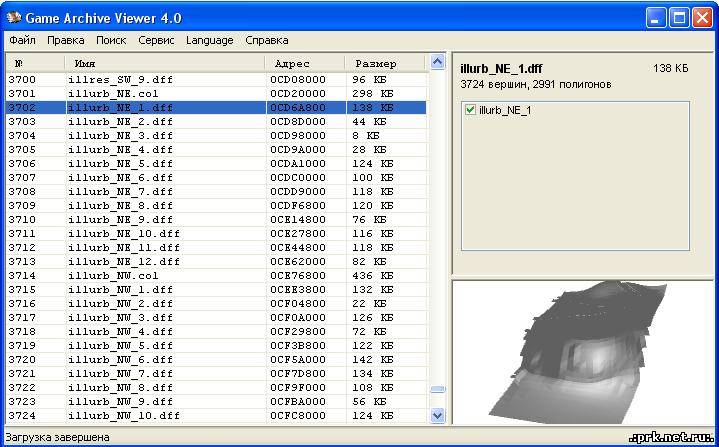Click the Загрузка завершена status text
Image resolution: width=719 pixels, height=447 pixels.
pos(57,437)
